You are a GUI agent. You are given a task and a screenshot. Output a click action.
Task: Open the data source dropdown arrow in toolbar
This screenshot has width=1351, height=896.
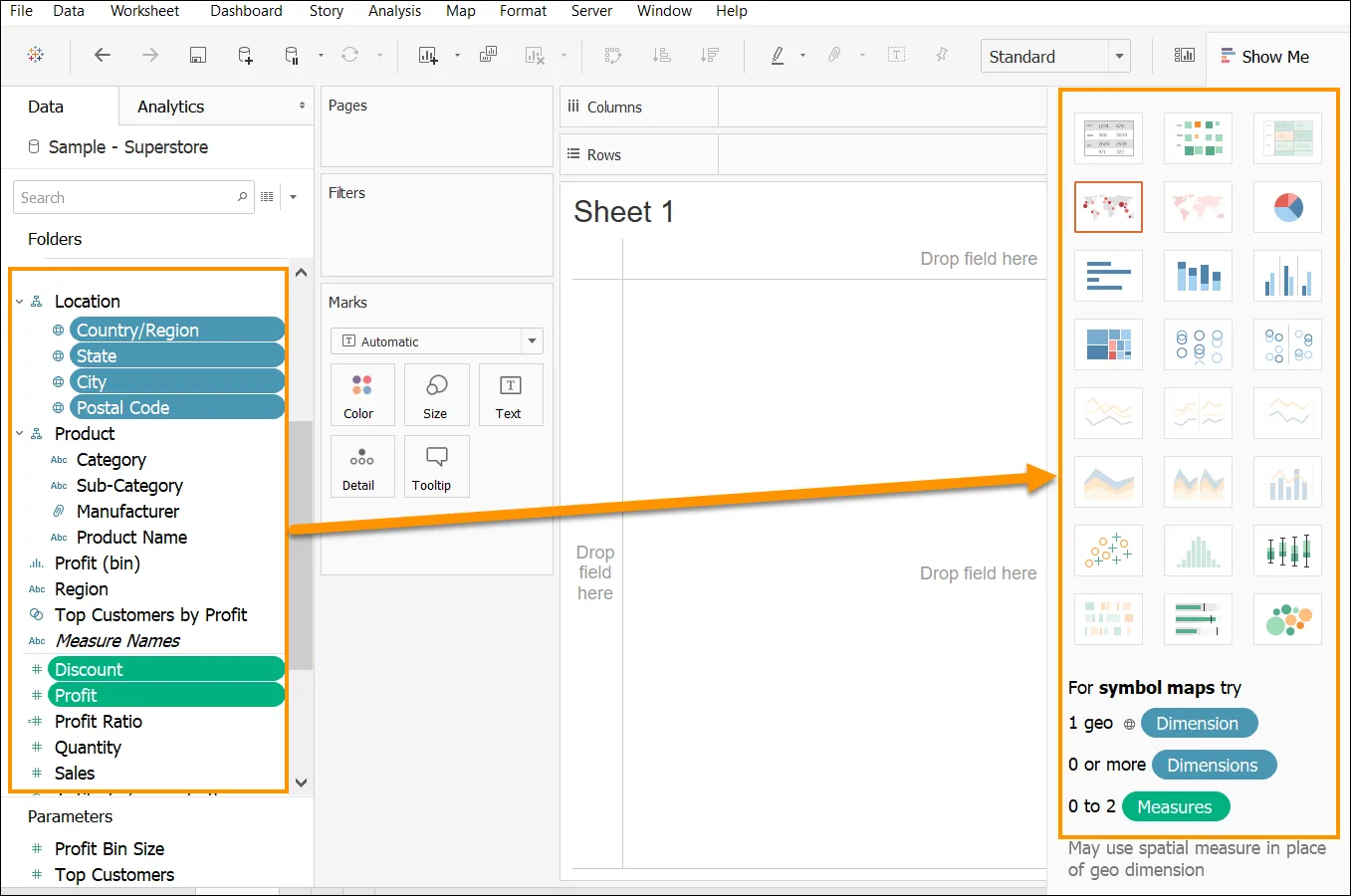[x=321, y=56]
